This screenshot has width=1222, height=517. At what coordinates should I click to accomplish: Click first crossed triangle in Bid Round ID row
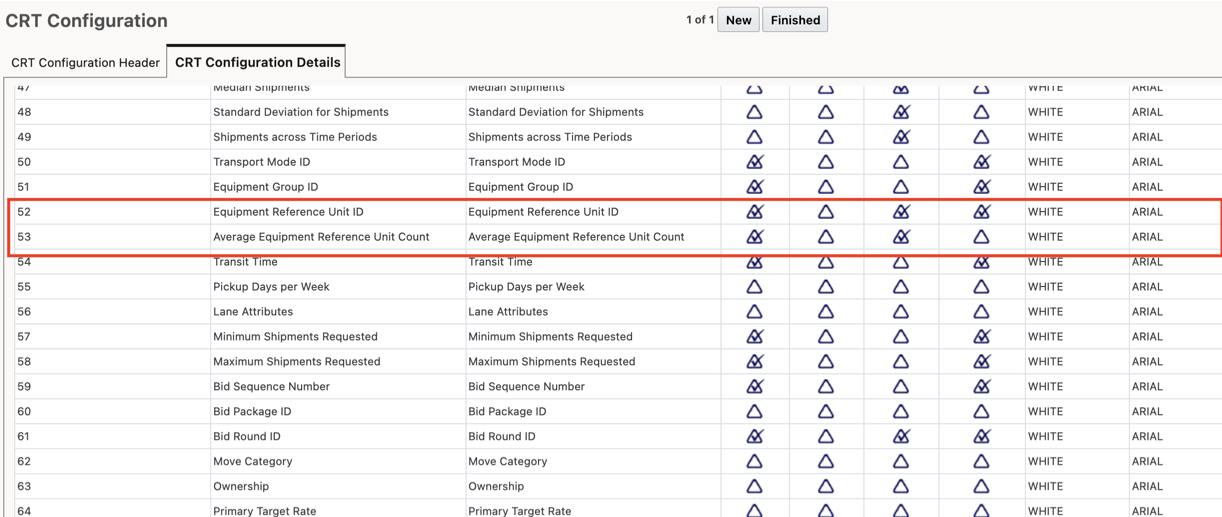click(755, 437)
